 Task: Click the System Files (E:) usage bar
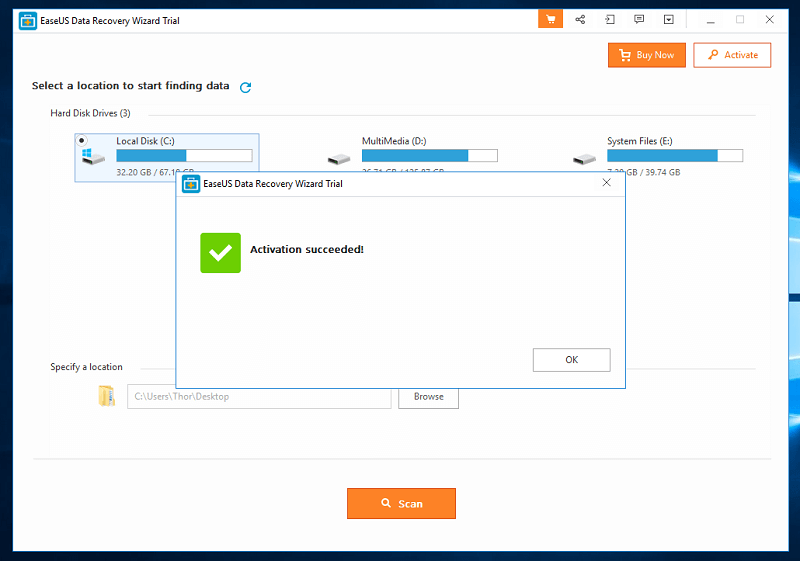click(x=675, y=156)
